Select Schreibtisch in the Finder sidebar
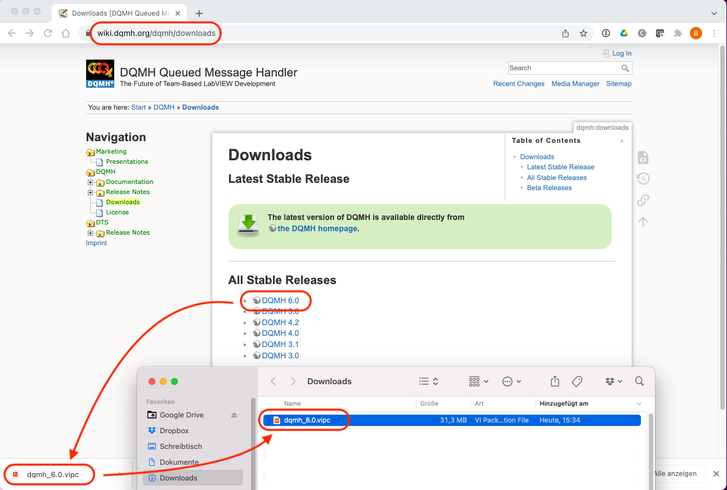The height and width of the screenshot is (490, 727). coord(180,446)
